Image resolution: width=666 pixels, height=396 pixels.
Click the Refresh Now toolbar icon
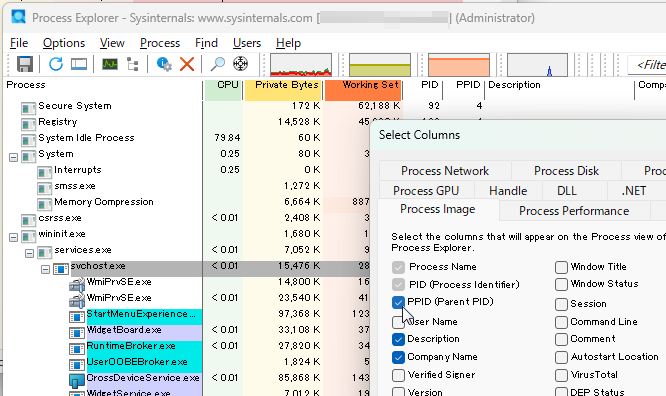coord(56,64)
